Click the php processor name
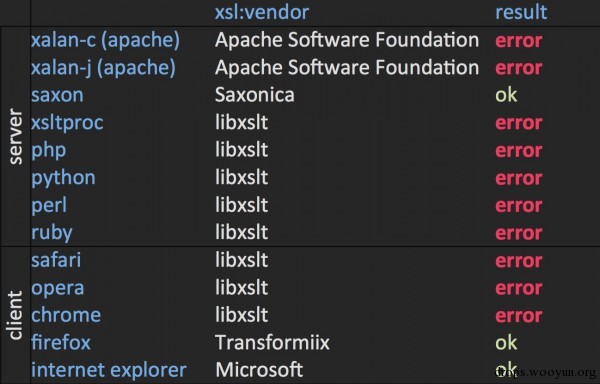 click(49, 151)
